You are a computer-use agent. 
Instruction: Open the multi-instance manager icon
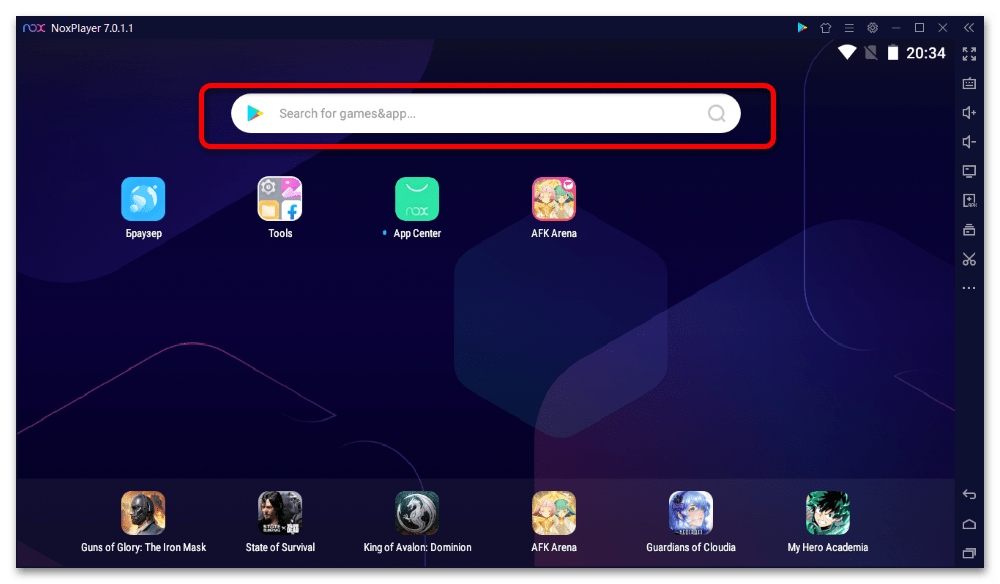tap(969, 230)
